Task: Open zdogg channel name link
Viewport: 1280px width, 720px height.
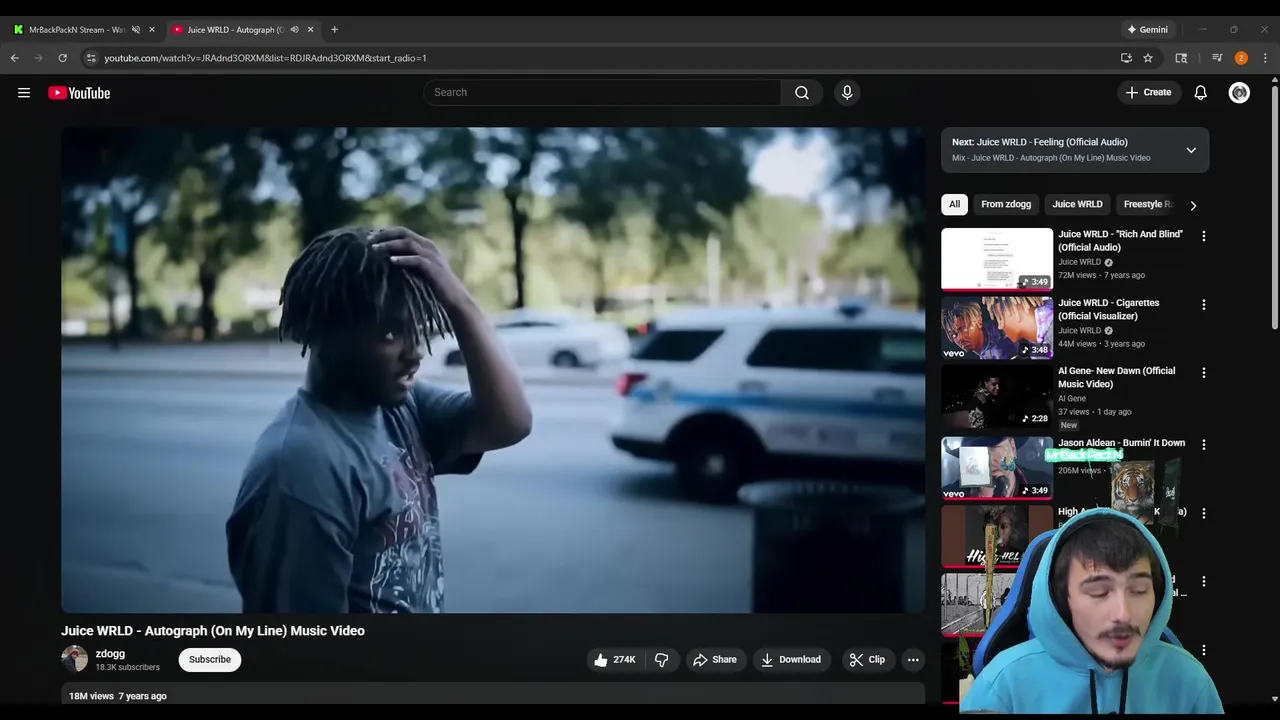Action: click(110, 654)
